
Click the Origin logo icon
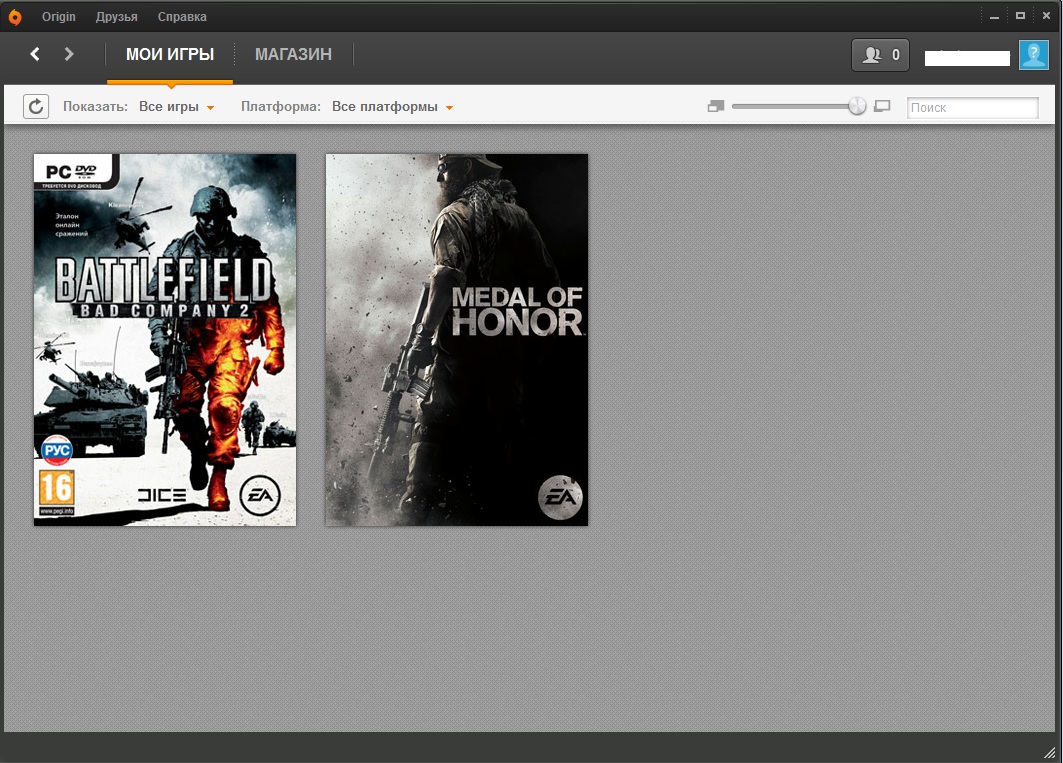pyautogui.click(x=14, y=16)
